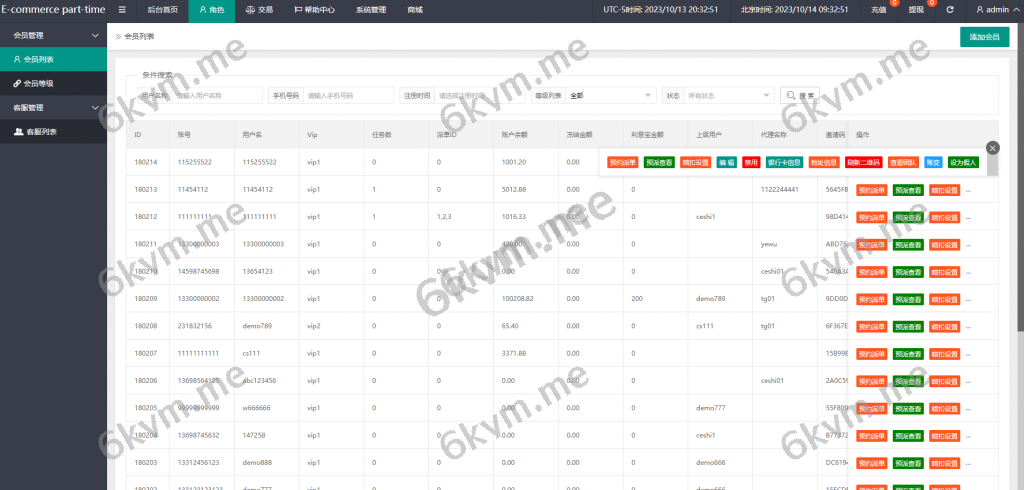The height and width of the screenshot is (490, 1024).
Task: Close the action popup with X icon
Action: coord(993,148)
